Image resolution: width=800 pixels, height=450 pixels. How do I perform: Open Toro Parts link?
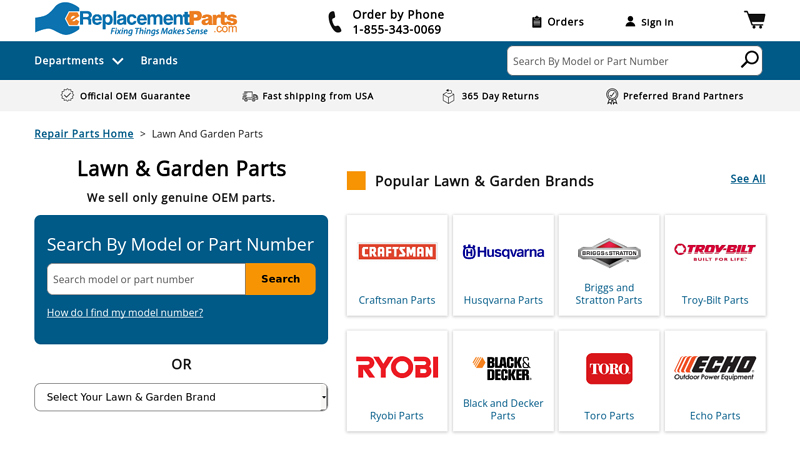pos(609,416)
